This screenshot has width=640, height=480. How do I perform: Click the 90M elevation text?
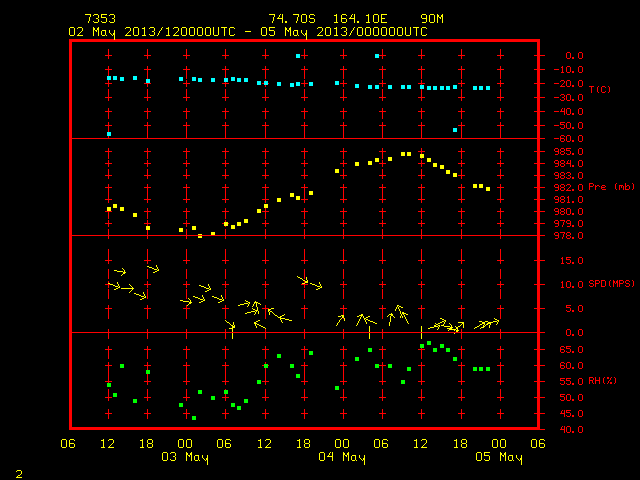tap(432, 19)
